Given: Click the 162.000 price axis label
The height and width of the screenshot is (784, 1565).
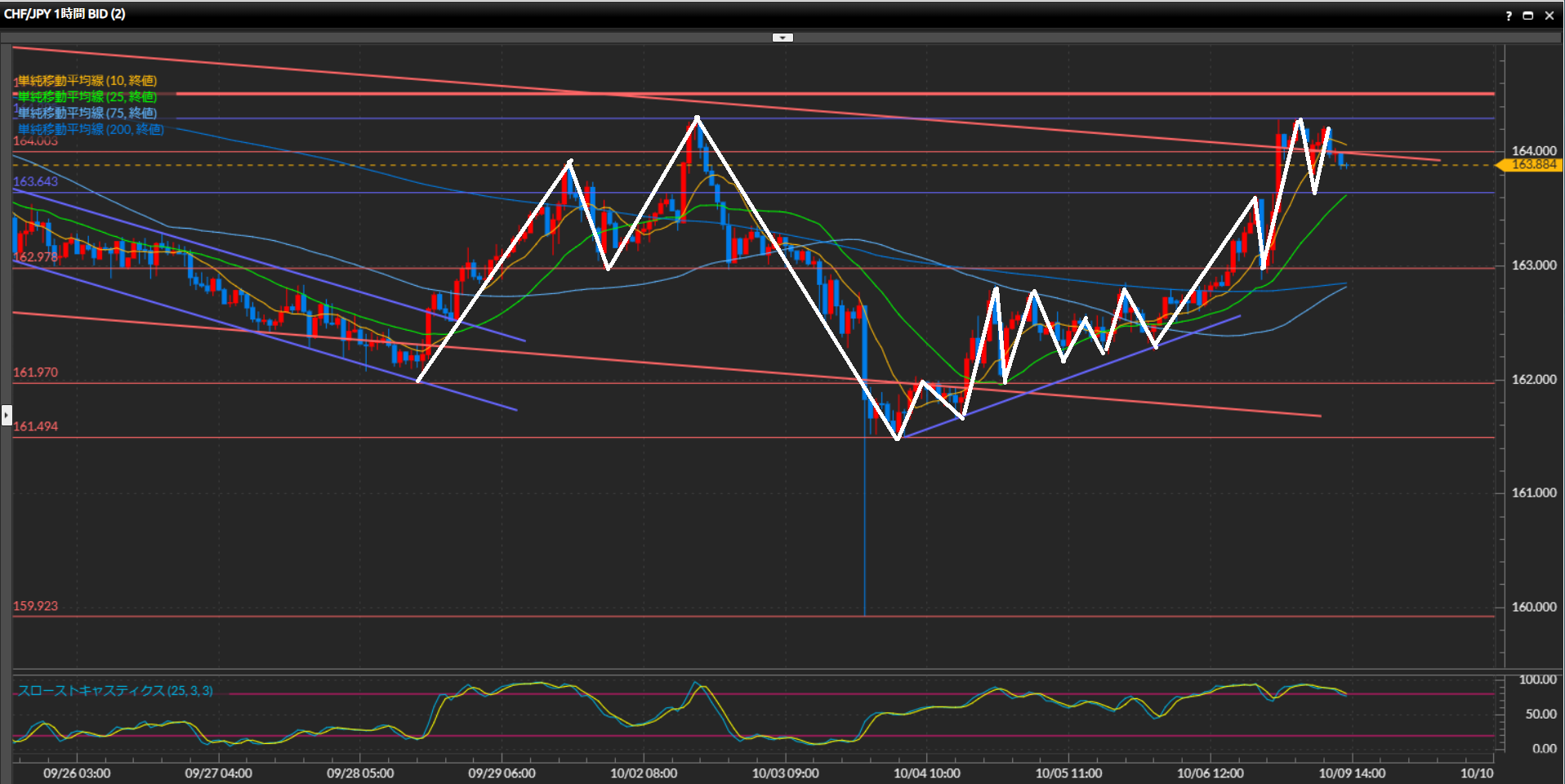Looking at the screenshot, I should point(1533,380).
